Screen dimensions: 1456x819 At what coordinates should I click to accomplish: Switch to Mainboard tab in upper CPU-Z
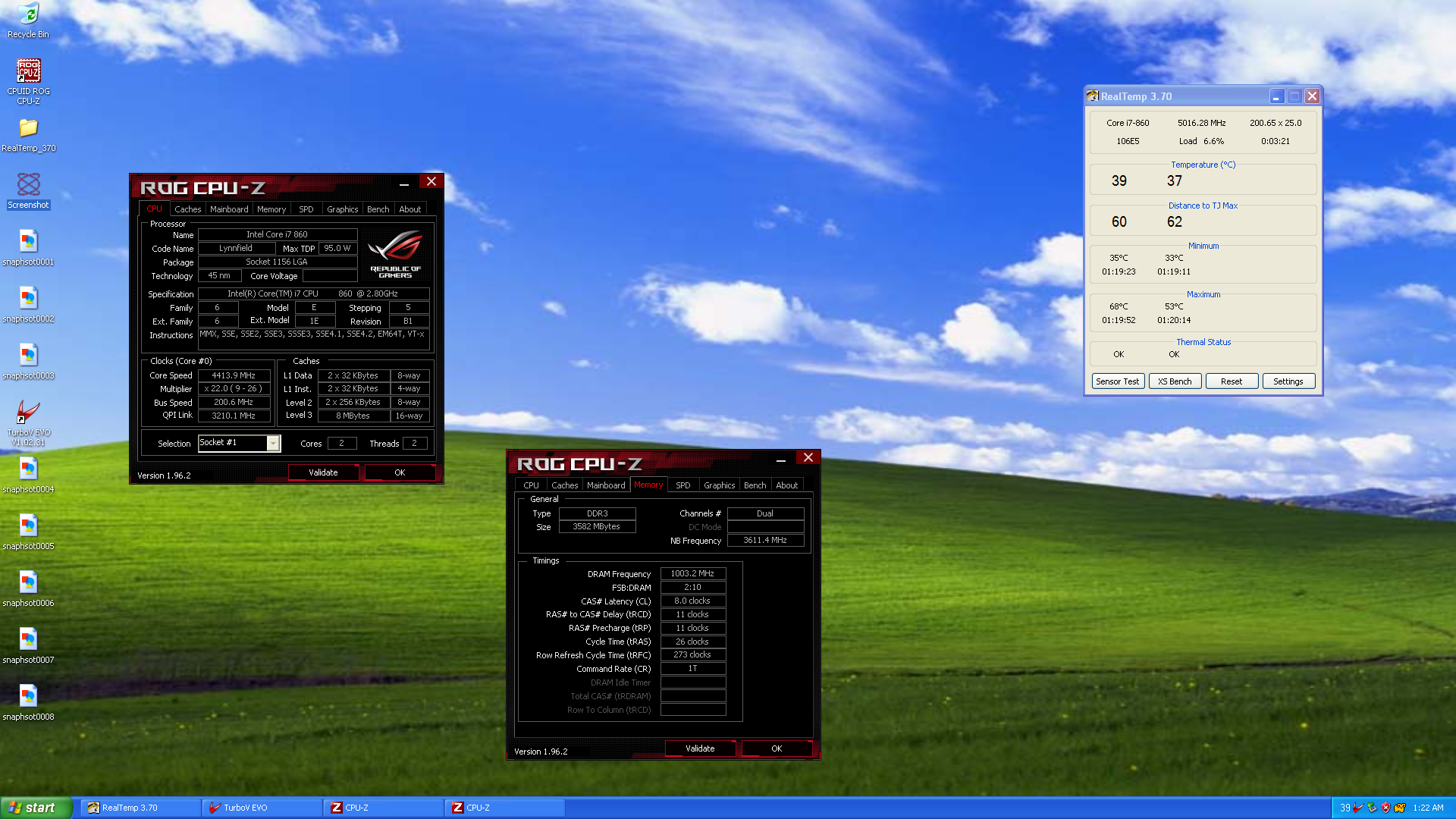[x=229, y=209]
